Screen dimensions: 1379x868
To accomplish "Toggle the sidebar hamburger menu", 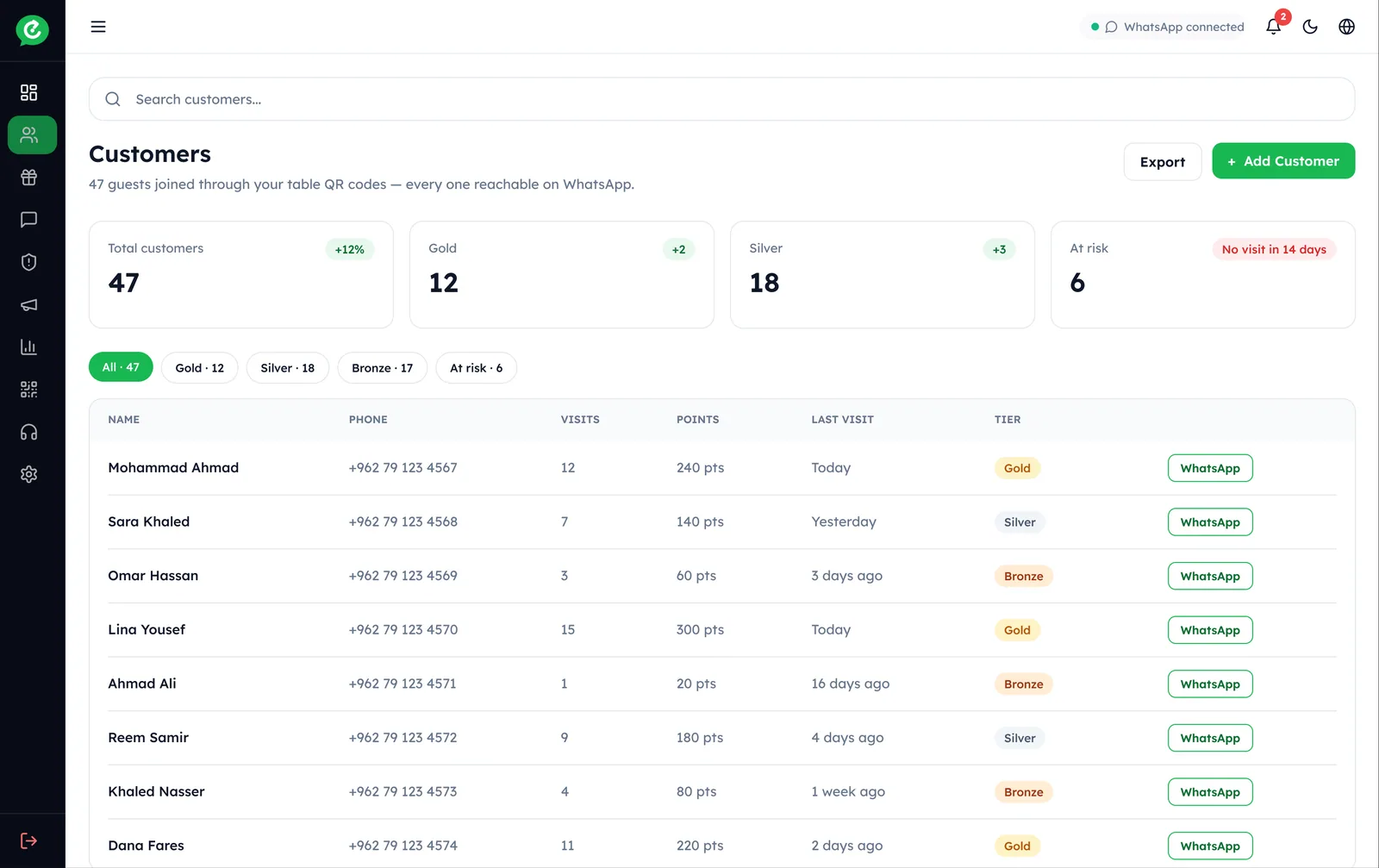I will (x=98, y=27).
